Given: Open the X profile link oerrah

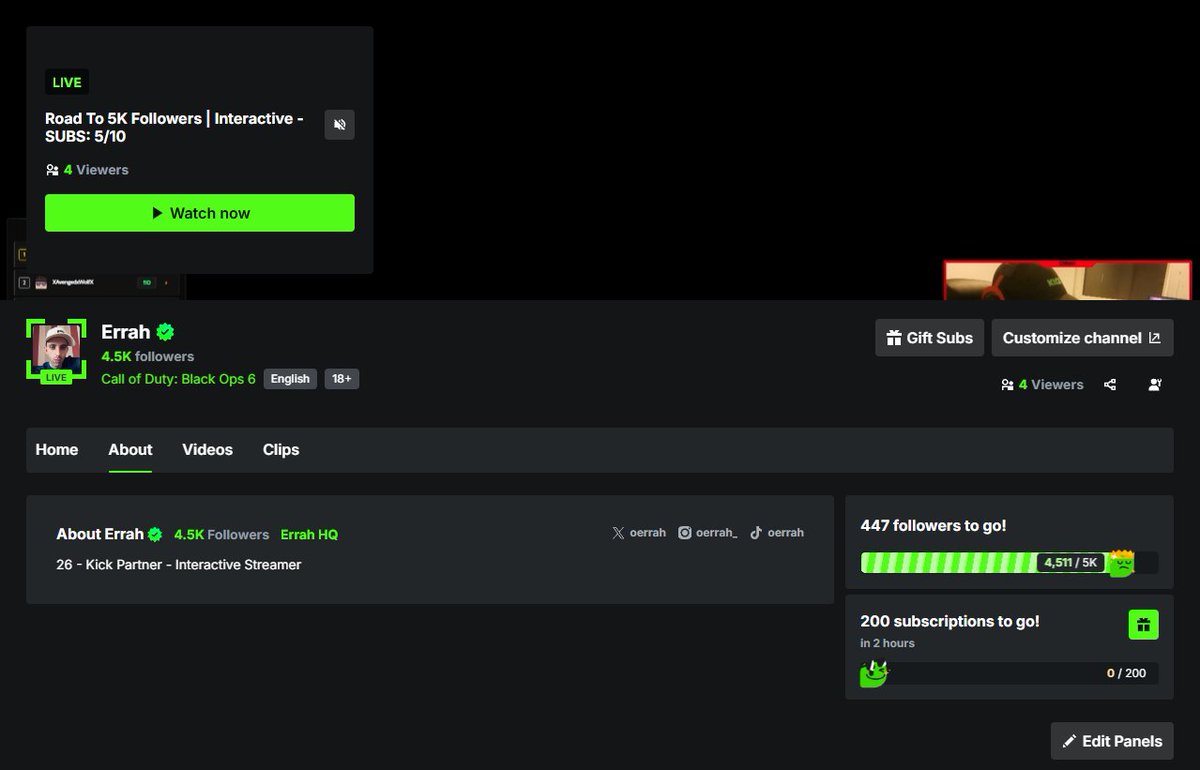Looking at the screenshot, I should [639, 533].
